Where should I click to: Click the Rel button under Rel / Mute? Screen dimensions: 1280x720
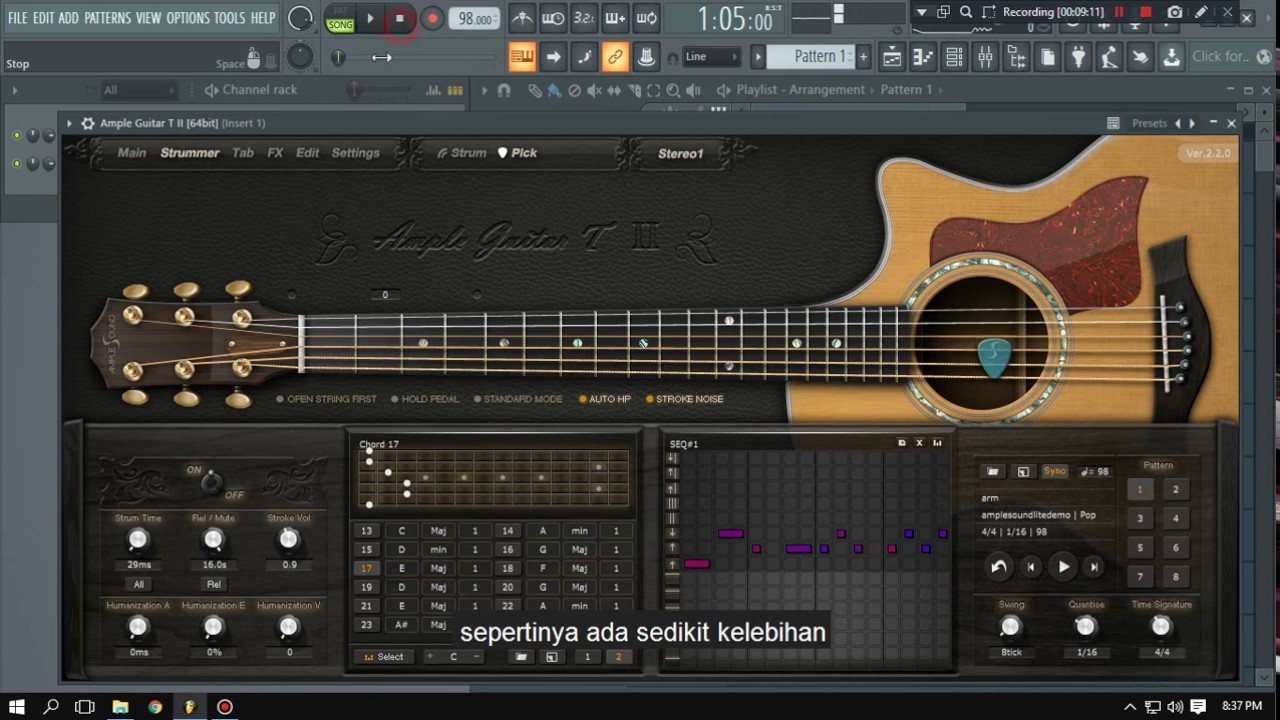(x=213, y=584)
